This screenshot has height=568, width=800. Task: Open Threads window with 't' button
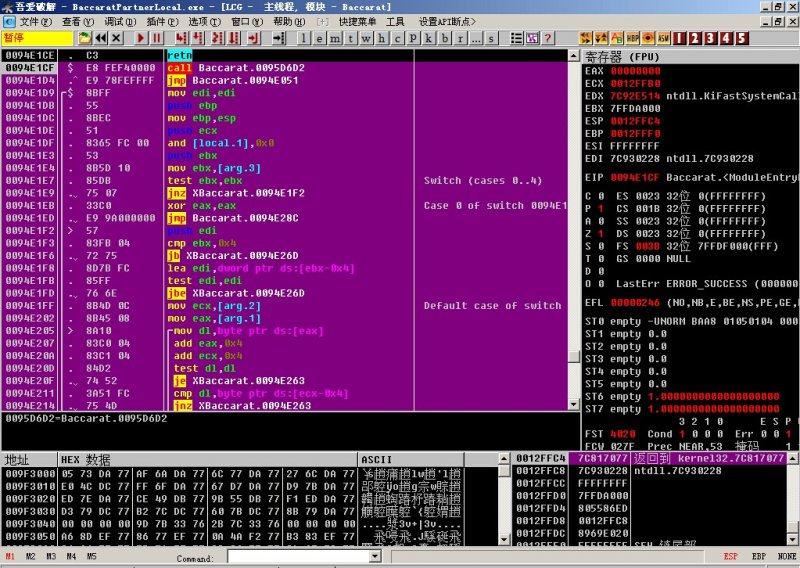[351, 38]
